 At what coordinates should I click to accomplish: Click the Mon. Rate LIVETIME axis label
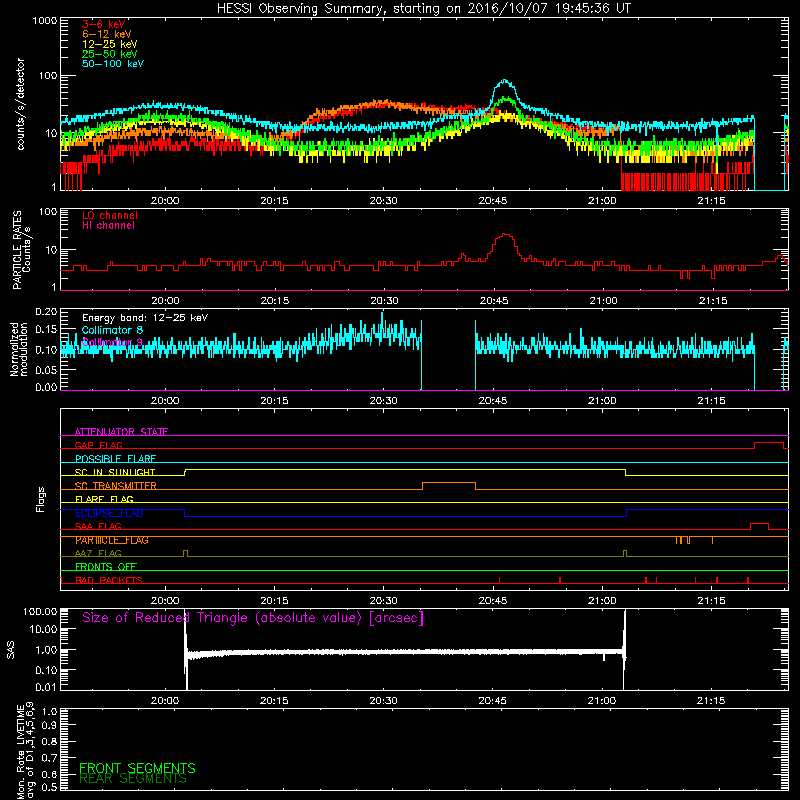point(26,750)
